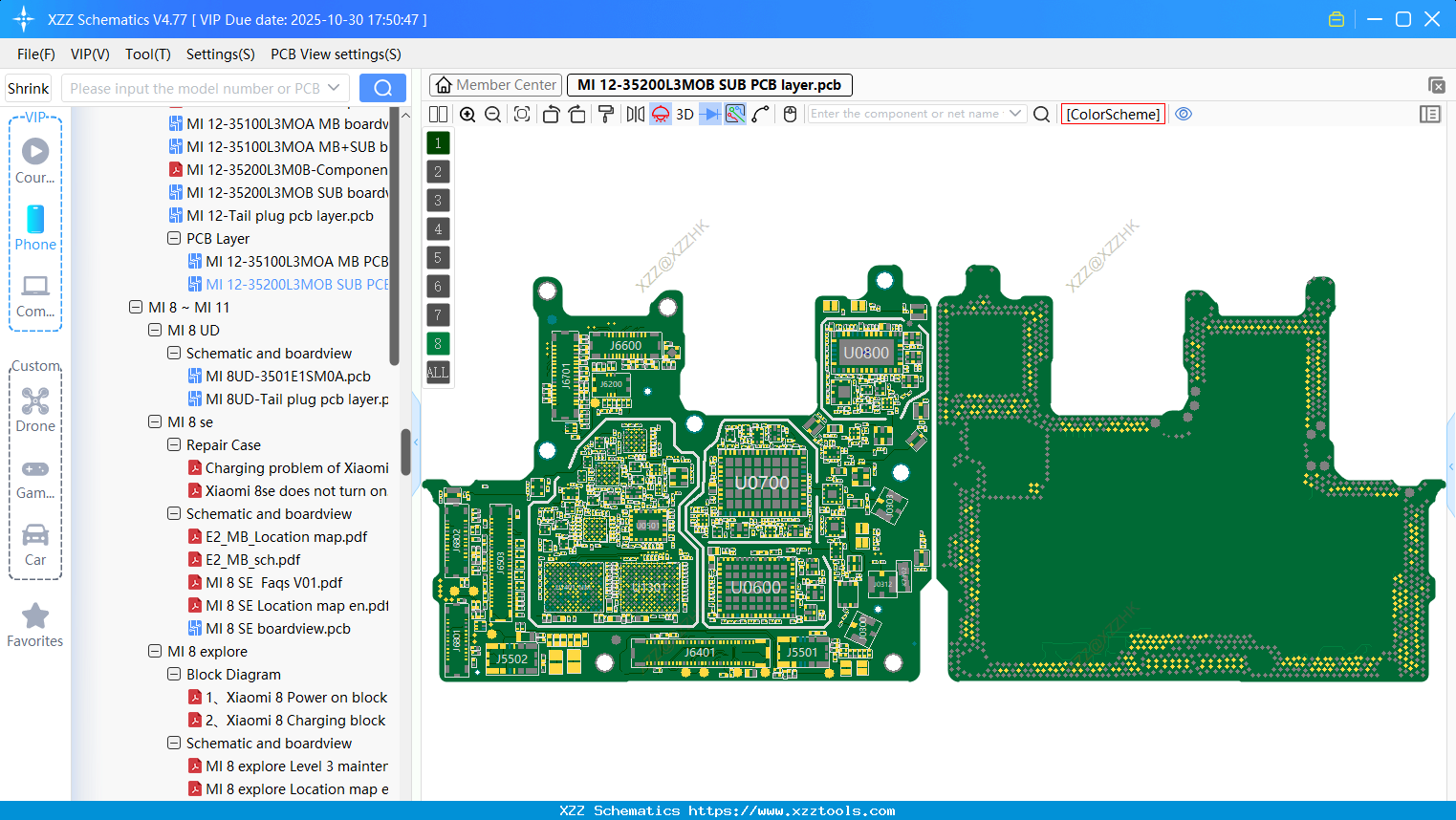
Task: Open the Tool(T) menu
Action: [147, 54]
